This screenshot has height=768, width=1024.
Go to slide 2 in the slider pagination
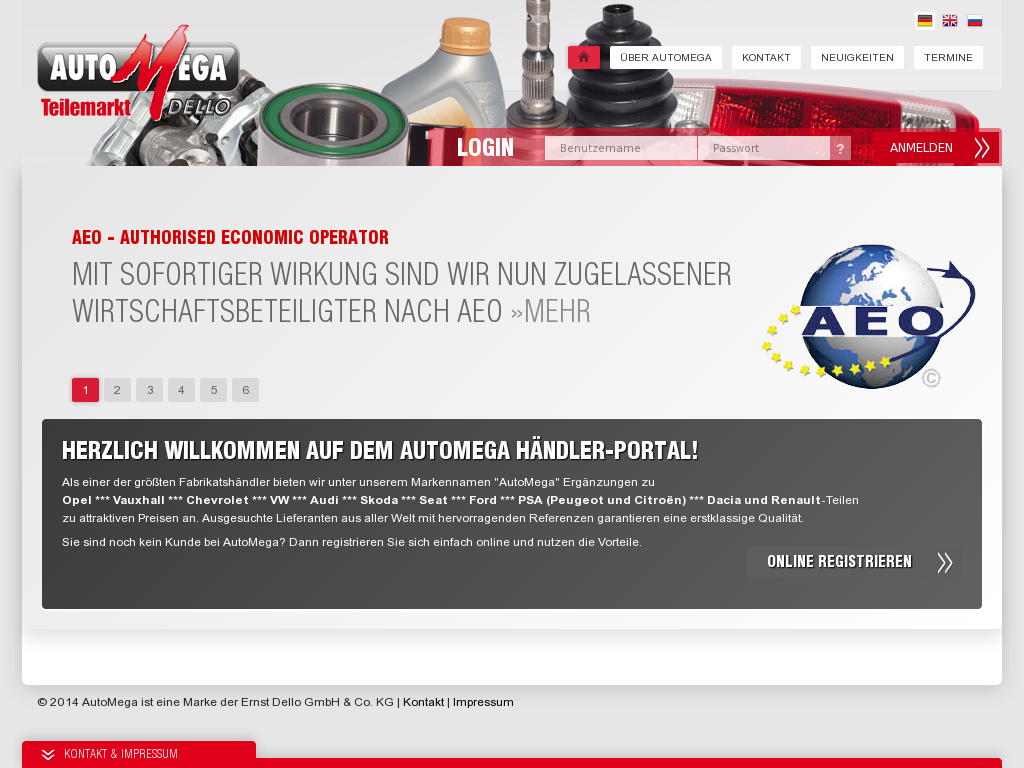[x=117, y=390]
